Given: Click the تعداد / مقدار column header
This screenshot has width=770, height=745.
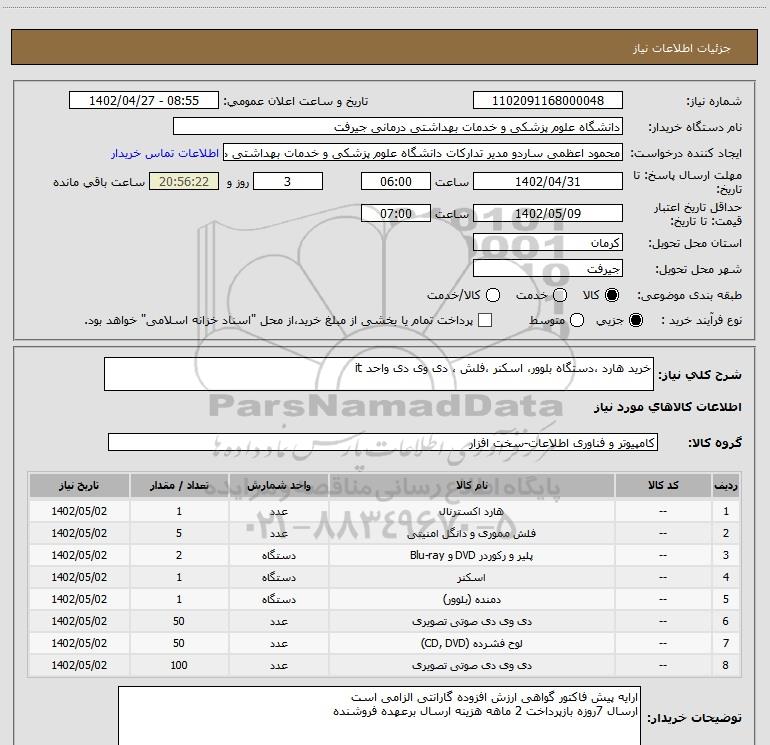Looking at the screenshot, I should click(179, 485).
